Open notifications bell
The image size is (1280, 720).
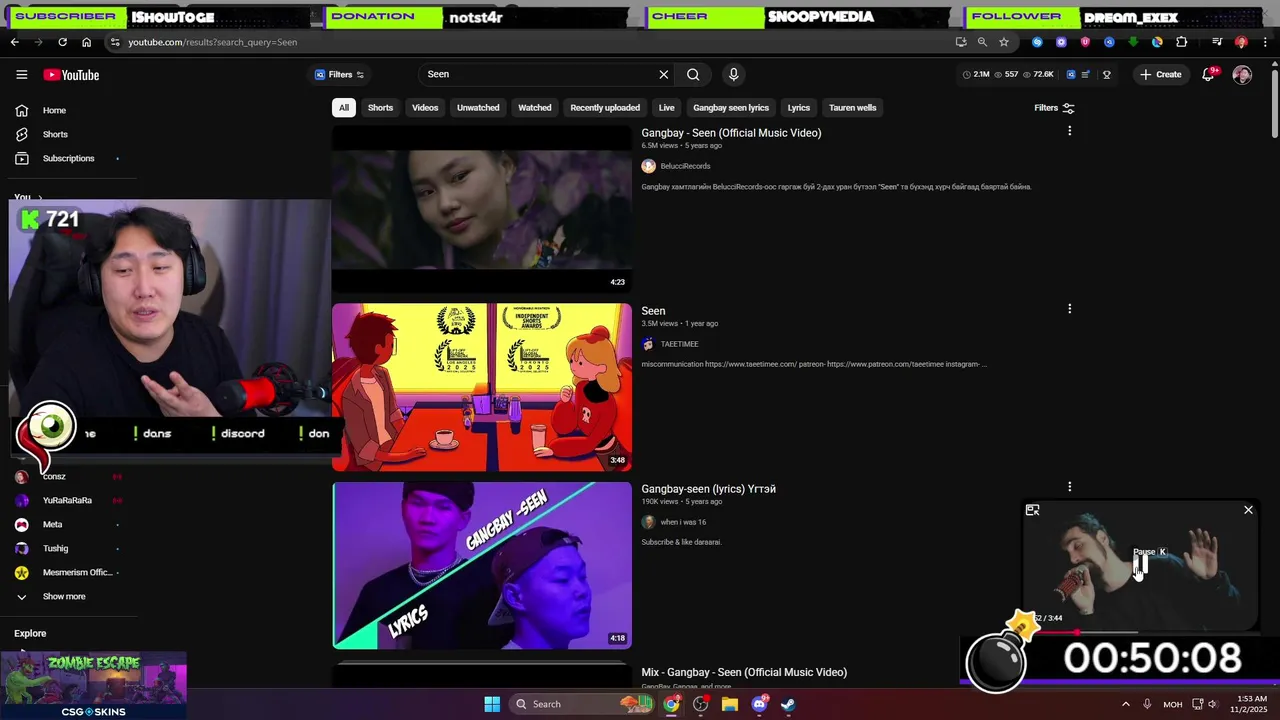[1208, 75]
